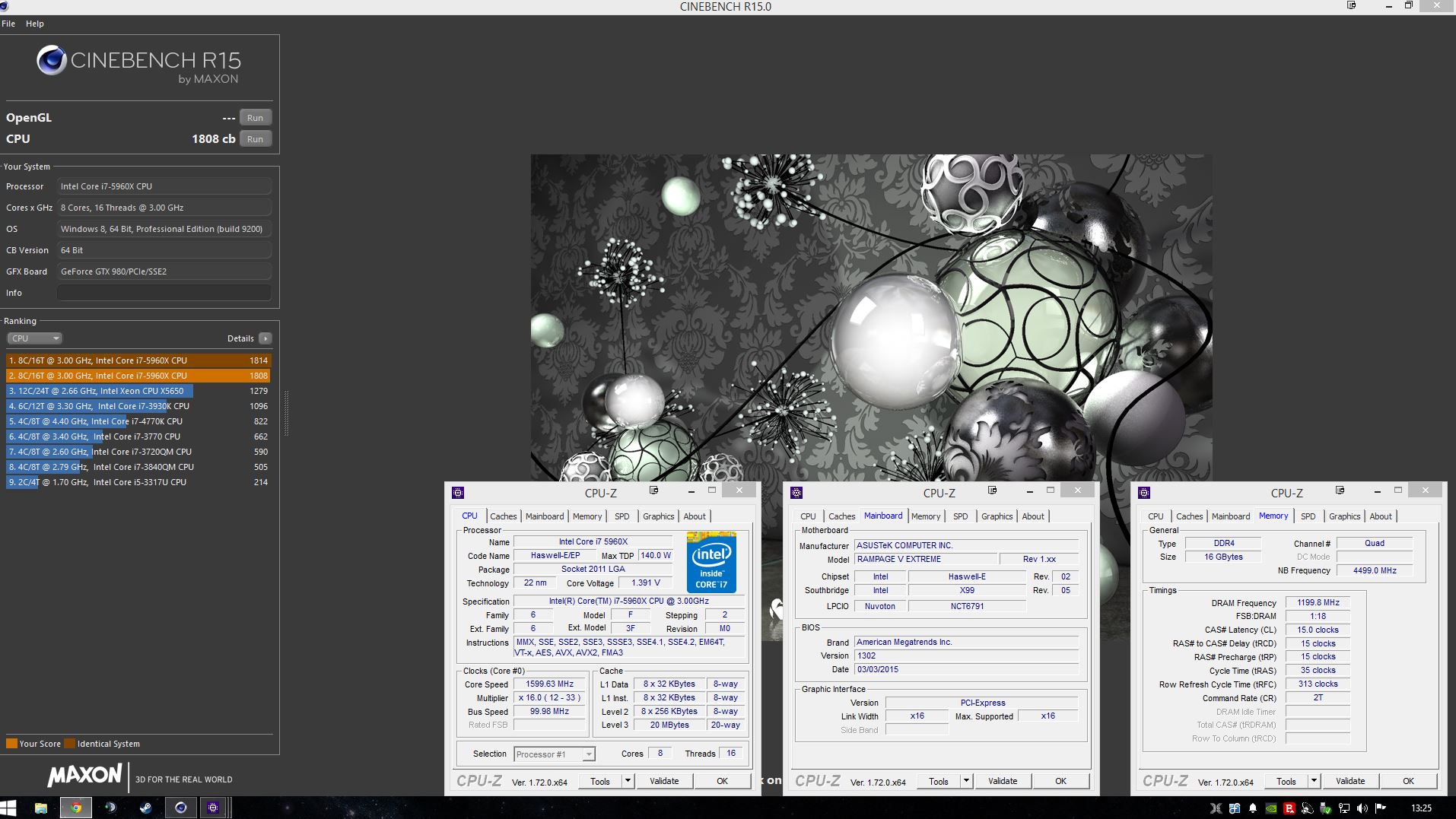This screenshot has width=1456, height=819.
Task: Open Tools dropdown arrow in CPU-Z Memory window
Action: click(x=1314, y=781)
